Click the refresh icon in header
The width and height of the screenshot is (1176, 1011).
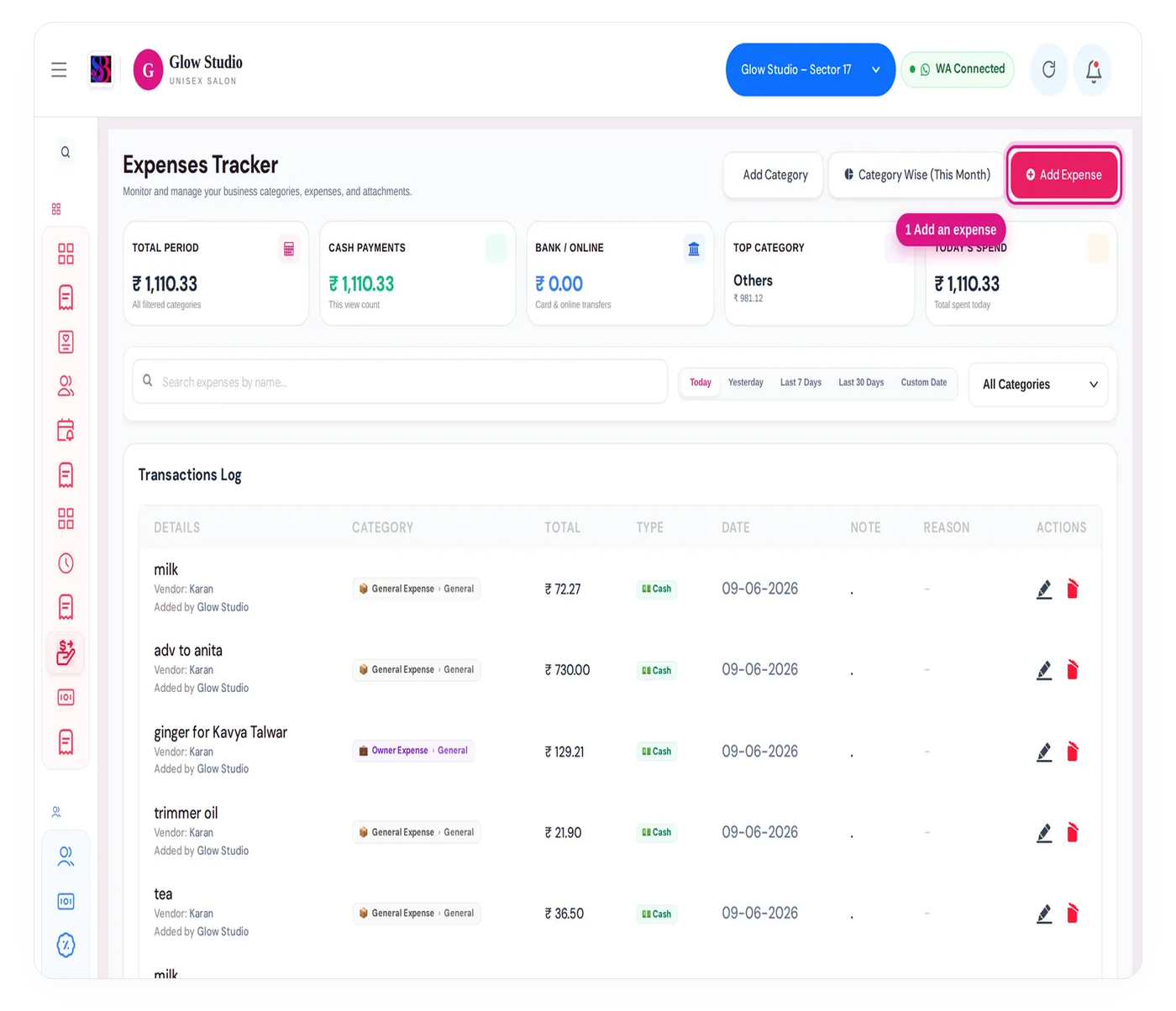1049,70
